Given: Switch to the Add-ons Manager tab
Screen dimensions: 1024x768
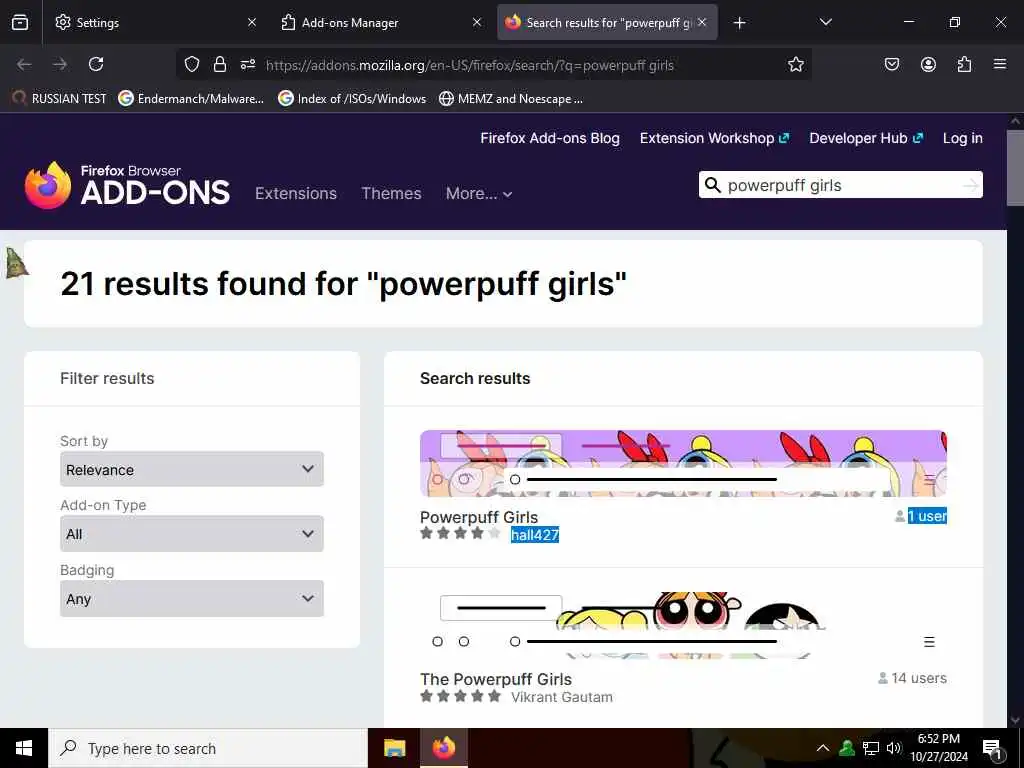Looking at the screenshot, I should 380,22.
